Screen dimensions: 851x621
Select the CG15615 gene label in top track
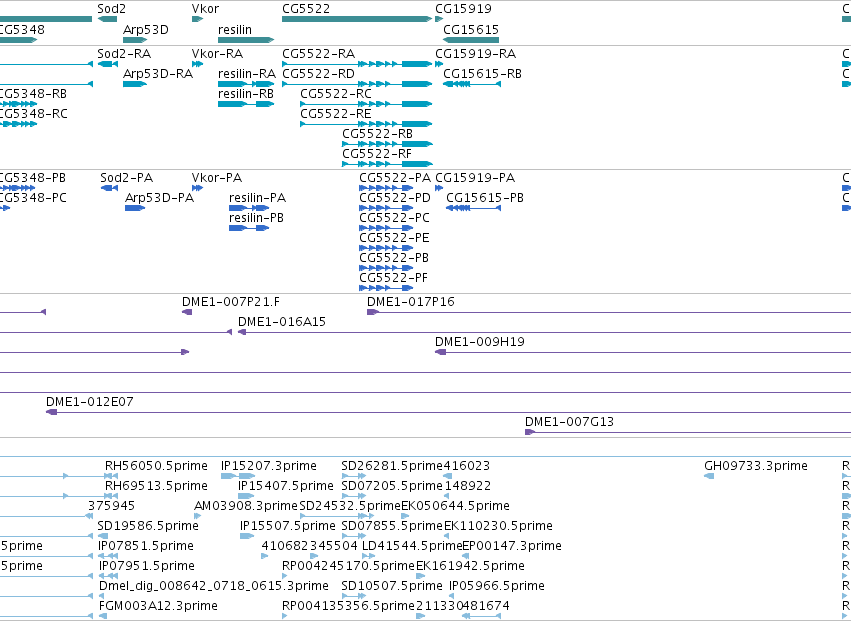471,29
